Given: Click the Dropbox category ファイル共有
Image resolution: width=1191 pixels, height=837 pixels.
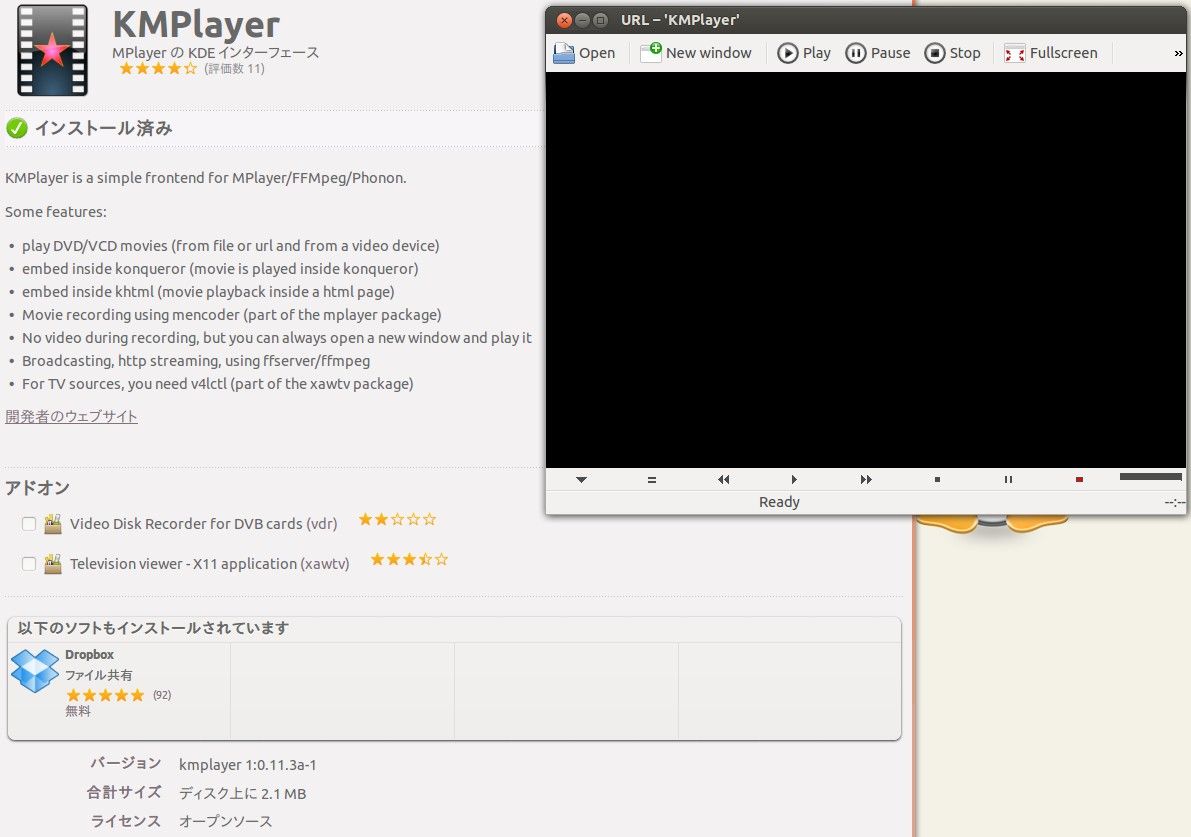Looking at the screenshot, I should 98,675.
